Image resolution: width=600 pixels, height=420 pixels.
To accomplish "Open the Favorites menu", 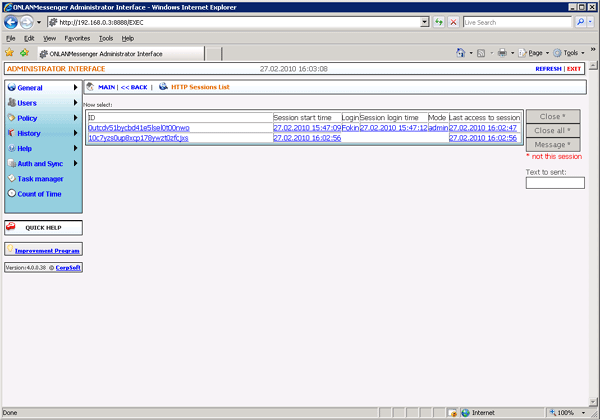I will [77, 37].
